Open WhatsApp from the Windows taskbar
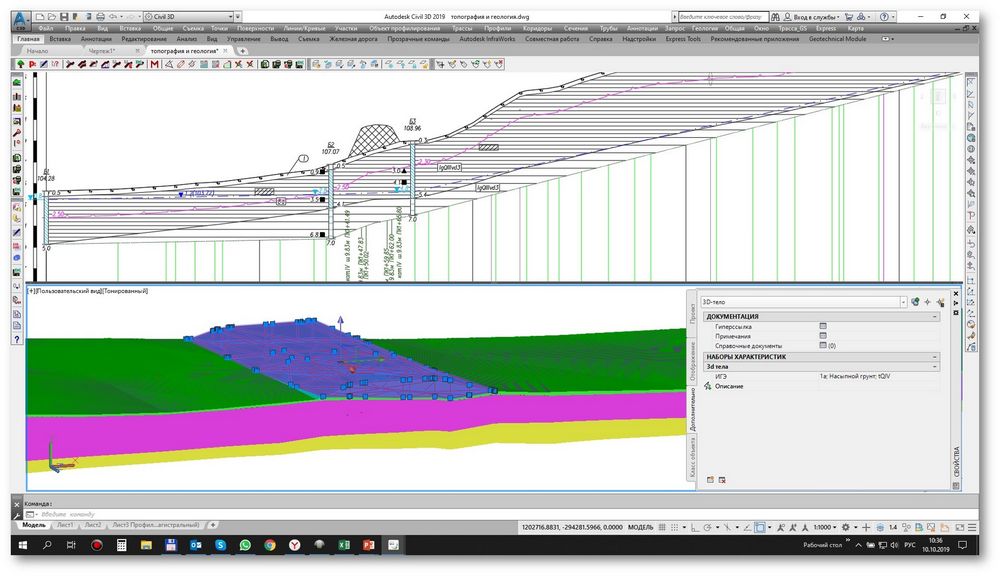The width and height of the screenshot is (1000, 576). point(245,546)
